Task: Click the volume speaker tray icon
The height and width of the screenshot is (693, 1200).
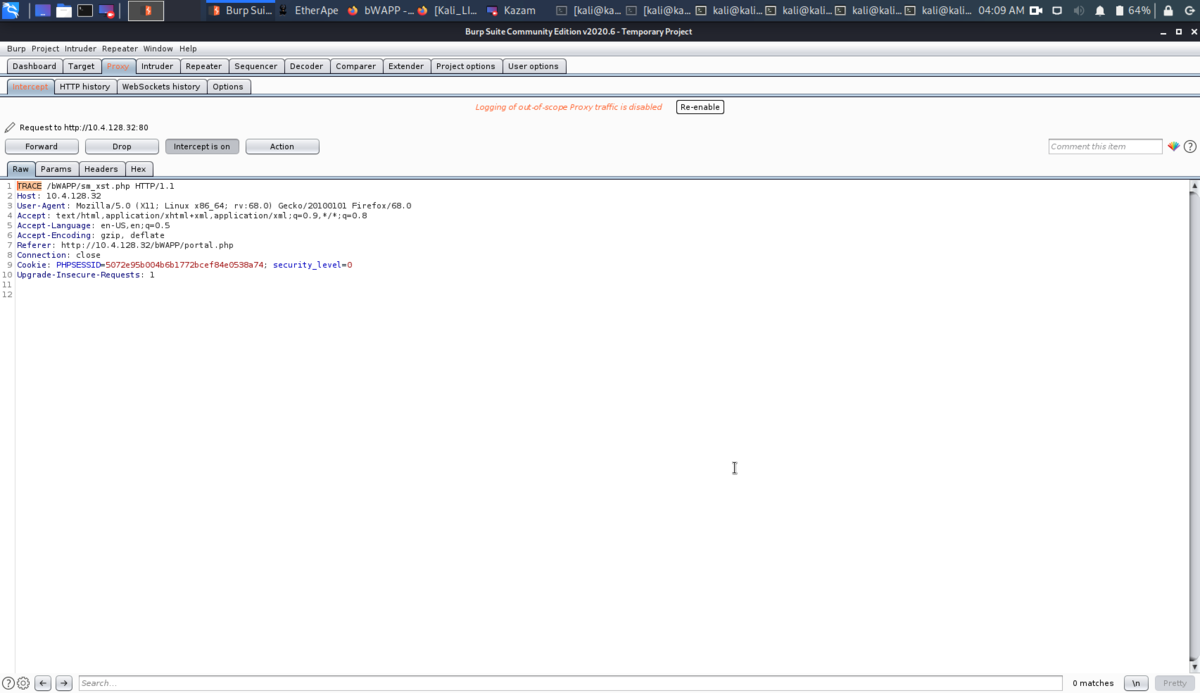Action: pyautogui.click(x=1079, y=11)
